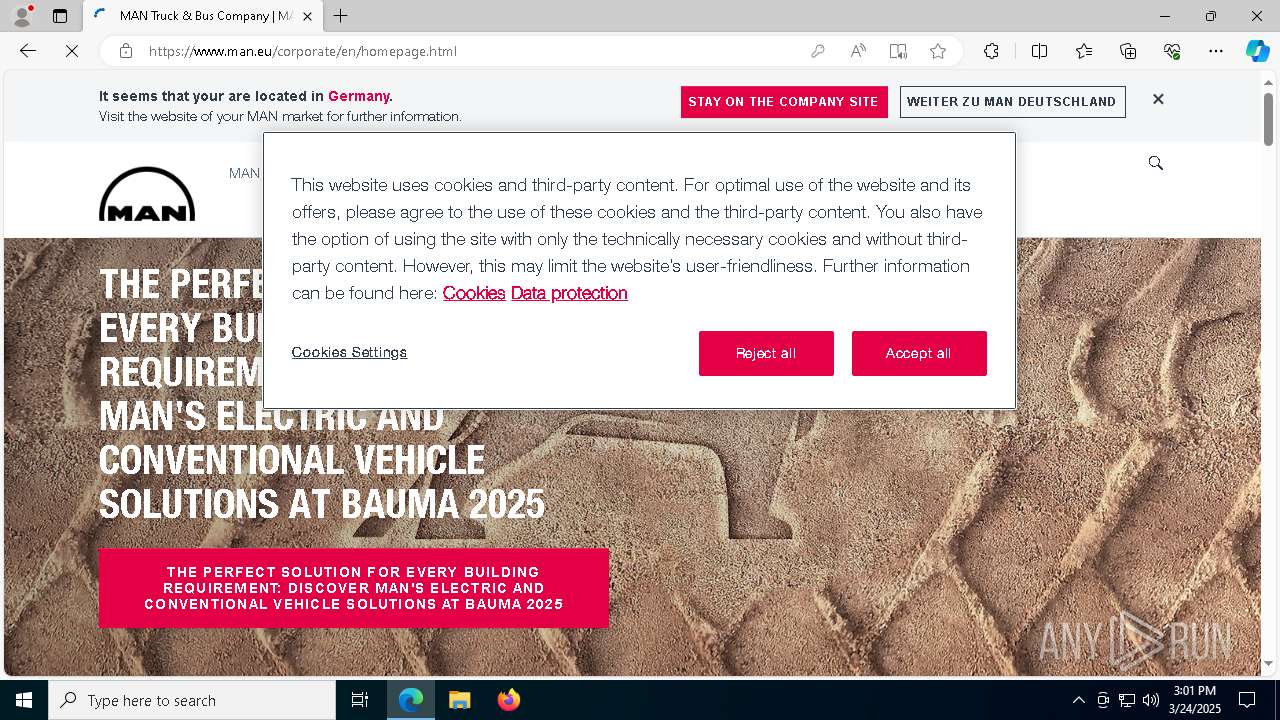Open a new browser tab
This screenshot has height=720, width=1280.
(341, 16)
